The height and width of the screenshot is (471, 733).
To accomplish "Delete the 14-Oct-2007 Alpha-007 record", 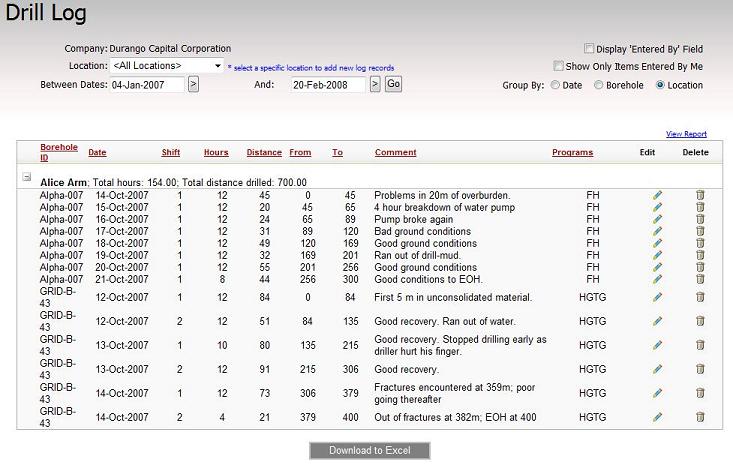I will click(700, 195).
